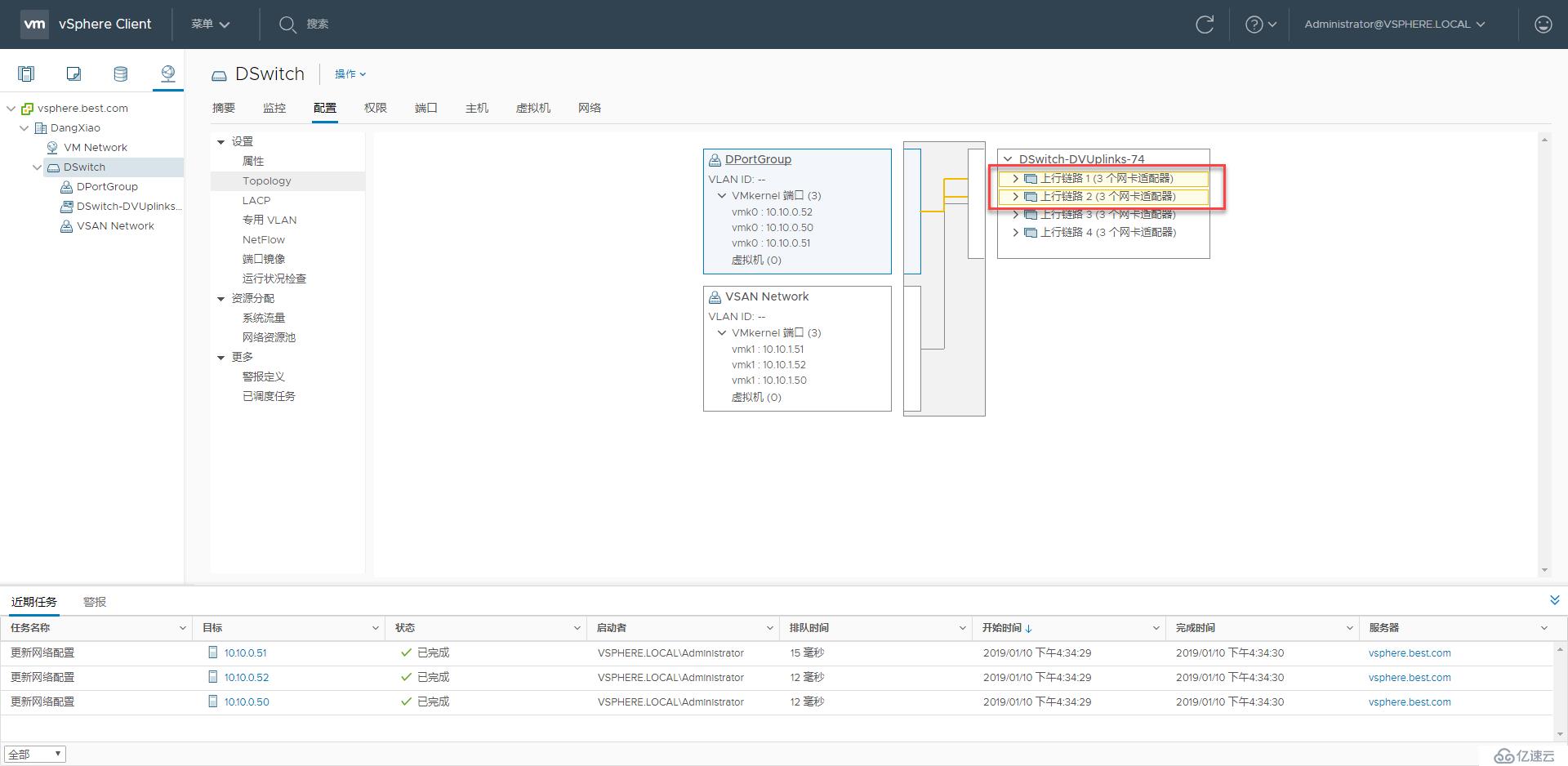Open the help question mark menu

[x=1260, y=24]
